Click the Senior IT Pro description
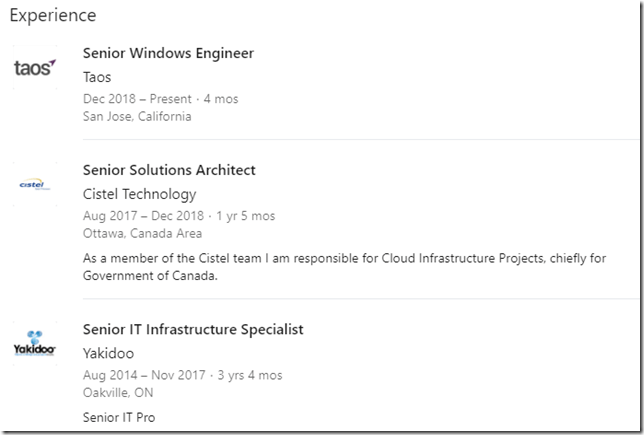 pyautogui.click(x=119, y=417)
